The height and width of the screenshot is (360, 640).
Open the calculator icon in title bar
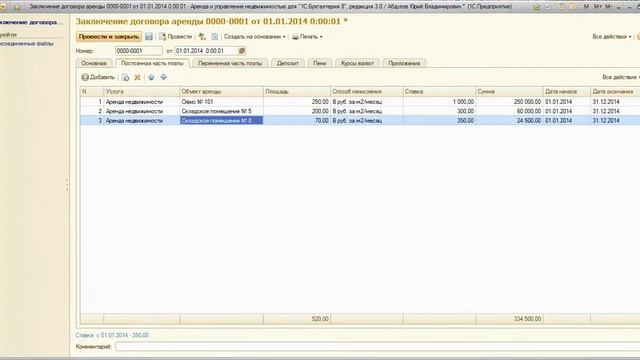tap(562, 7)
